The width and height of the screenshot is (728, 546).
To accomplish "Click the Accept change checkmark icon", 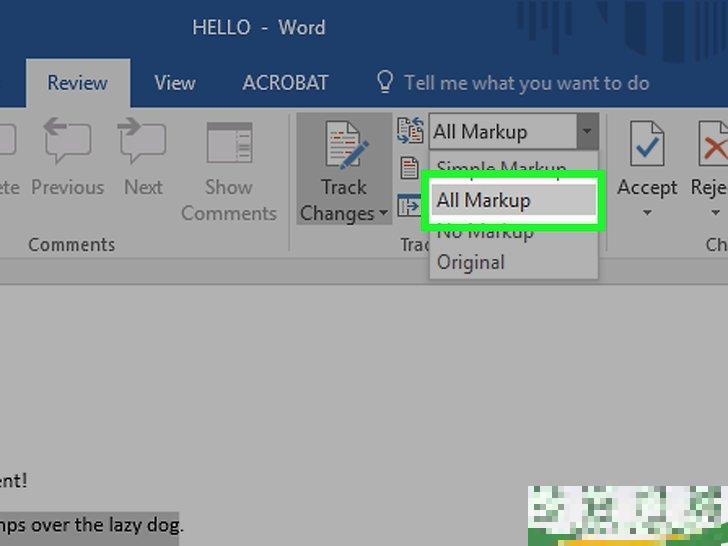I will [x=647, y=146].
